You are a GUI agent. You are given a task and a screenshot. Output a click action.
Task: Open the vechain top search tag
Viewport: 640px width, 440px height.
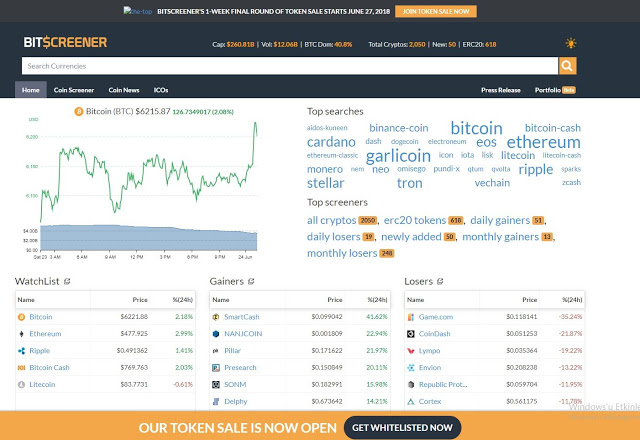click(x=492, y=183)
